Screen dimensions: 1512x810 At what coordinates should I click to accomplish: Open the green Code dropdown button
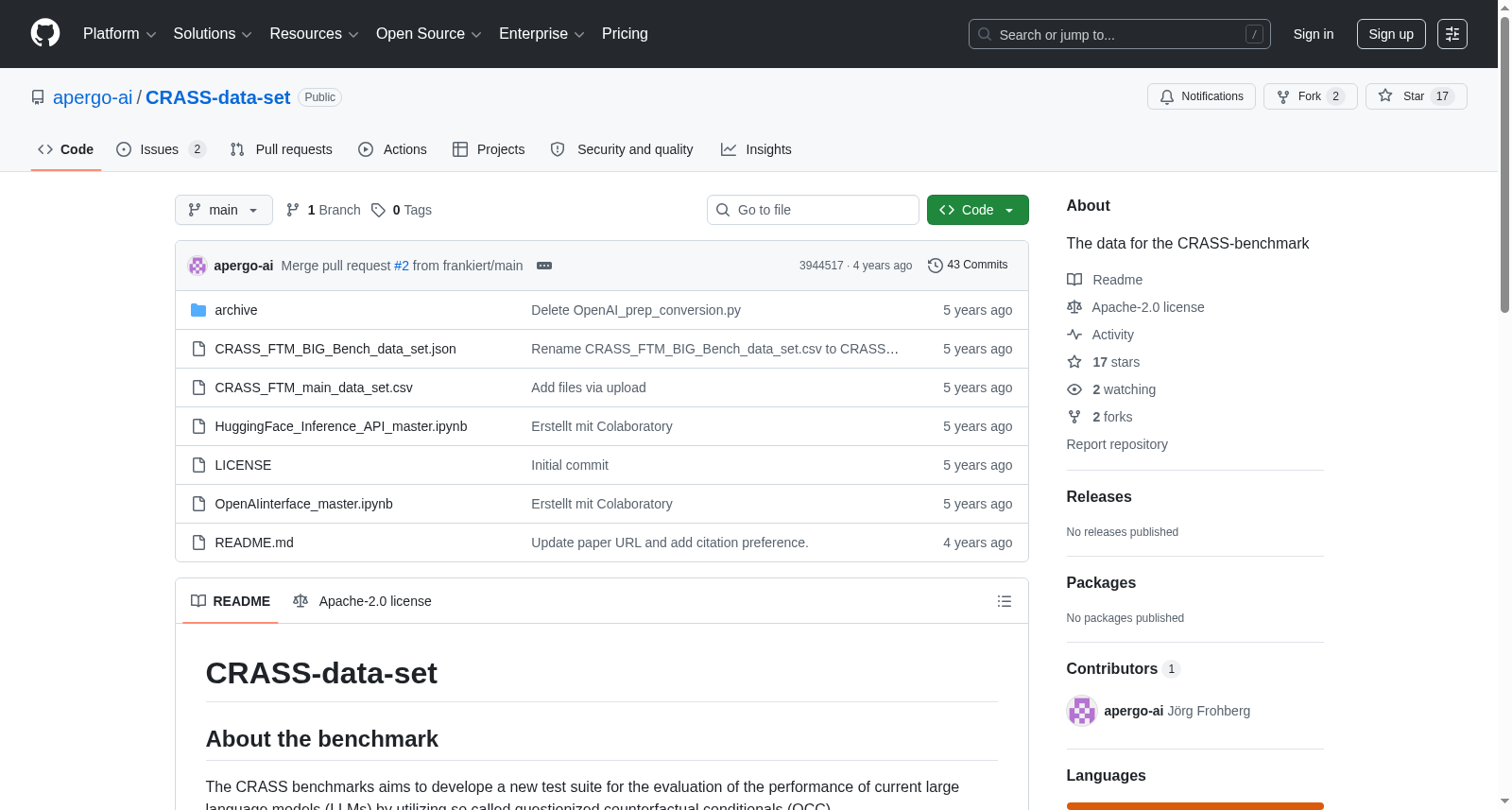[x=978, y=210]
